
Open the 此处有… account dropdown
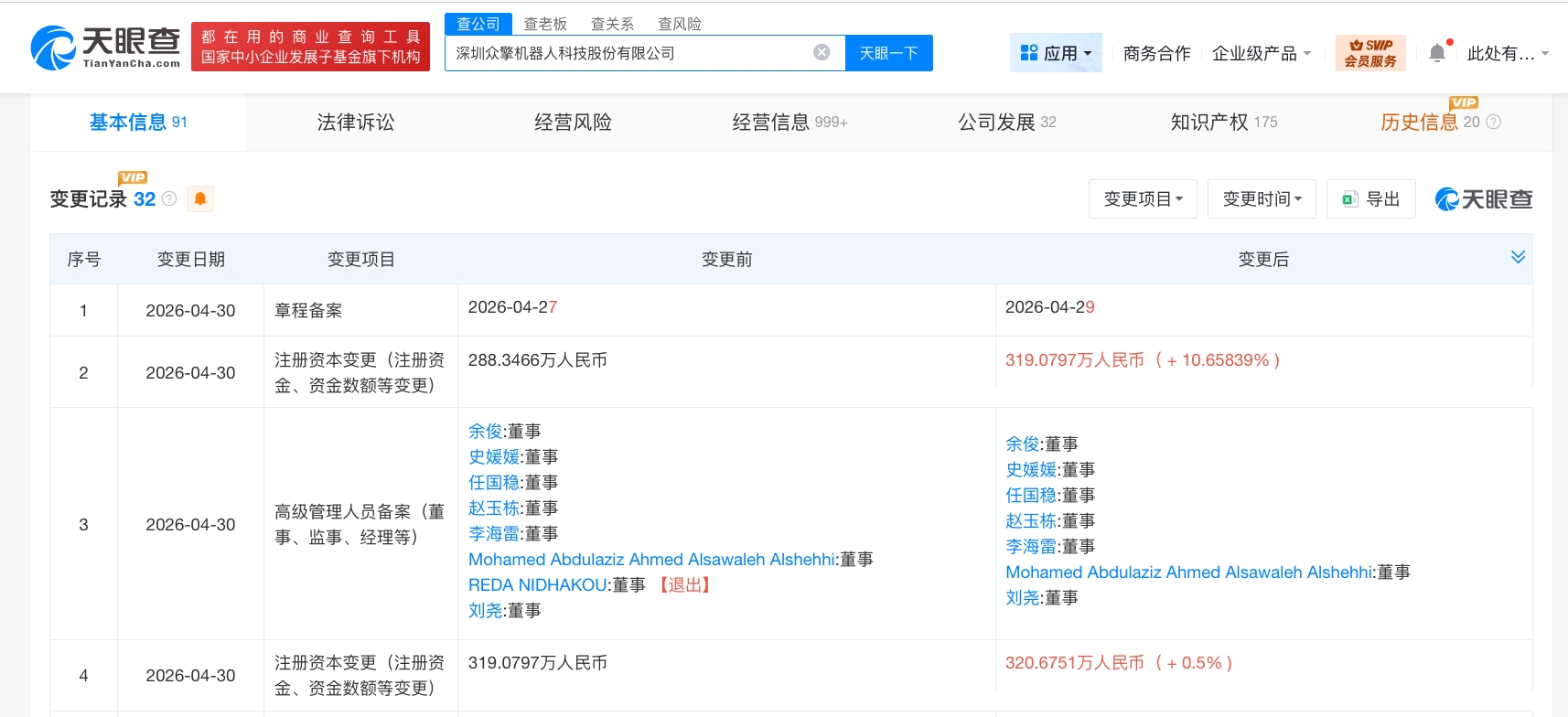tap(1508, 53)
